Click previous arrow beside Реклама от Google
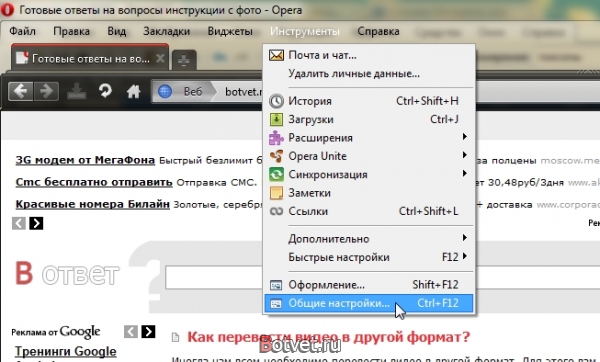The image size is (600, 362). tap(131, 331)
